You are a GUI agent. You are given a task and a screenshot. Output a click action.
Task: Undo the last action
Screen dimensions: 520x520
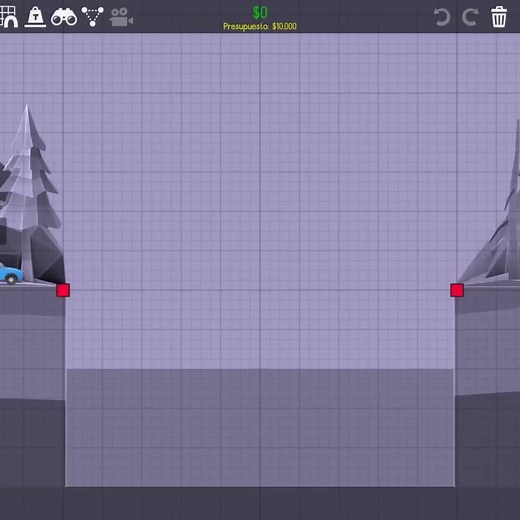[442, 17]
